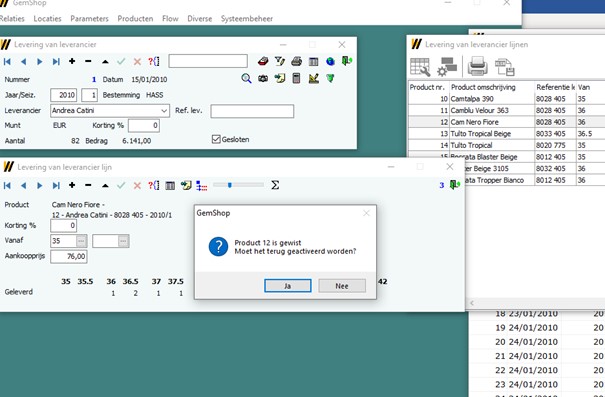Viewport: 605px width, 397px height.
Task: Go to previous record in Levering van leverancier window
Action: coord(24,62)
